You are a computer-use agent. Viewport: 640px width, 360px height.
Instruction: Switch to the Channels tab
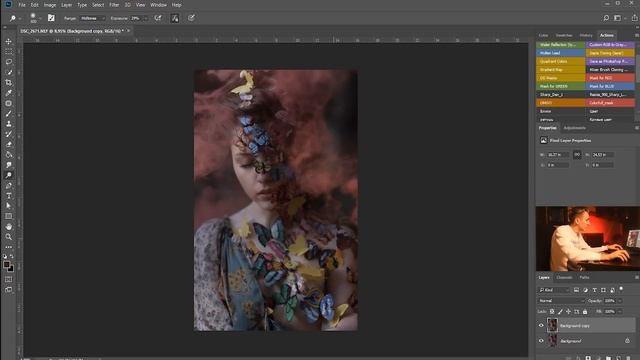coord(564,278)
